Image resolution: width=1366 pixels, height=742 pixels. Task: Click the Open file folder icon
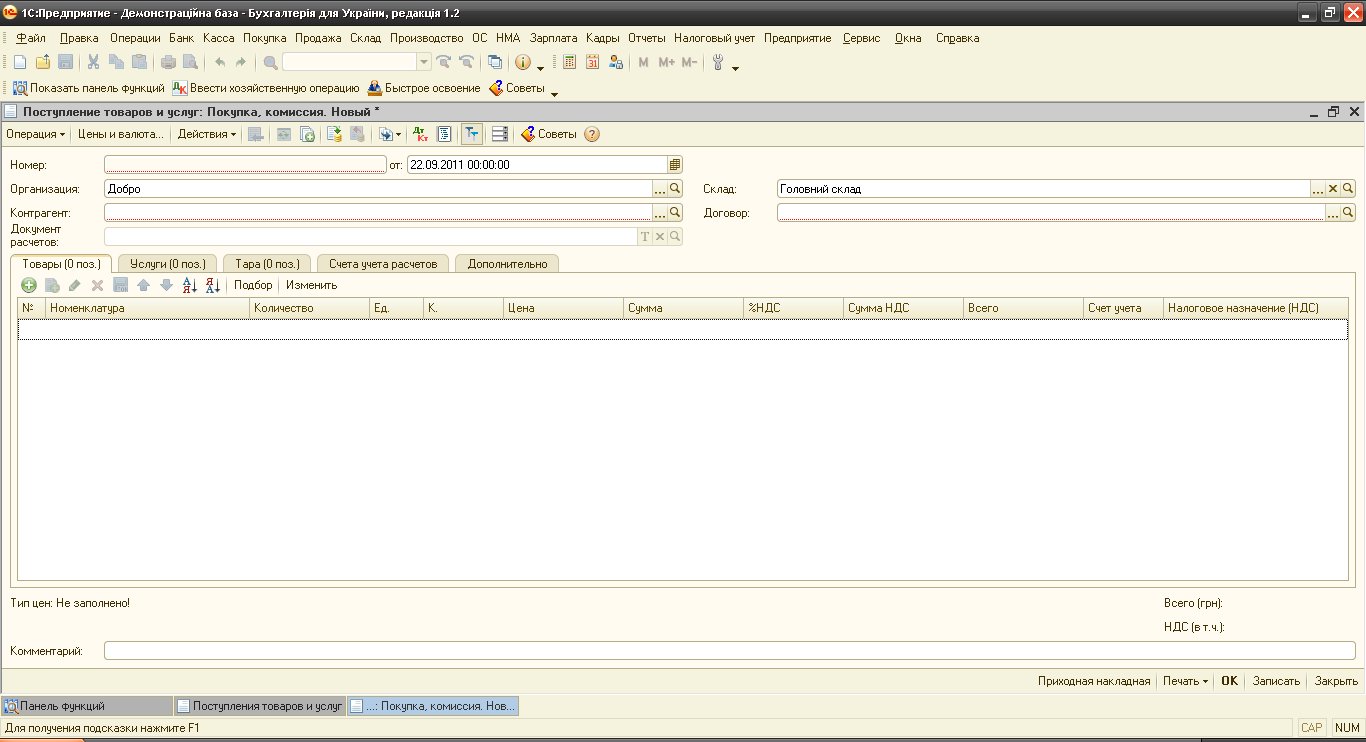click(x=42, y=62)
